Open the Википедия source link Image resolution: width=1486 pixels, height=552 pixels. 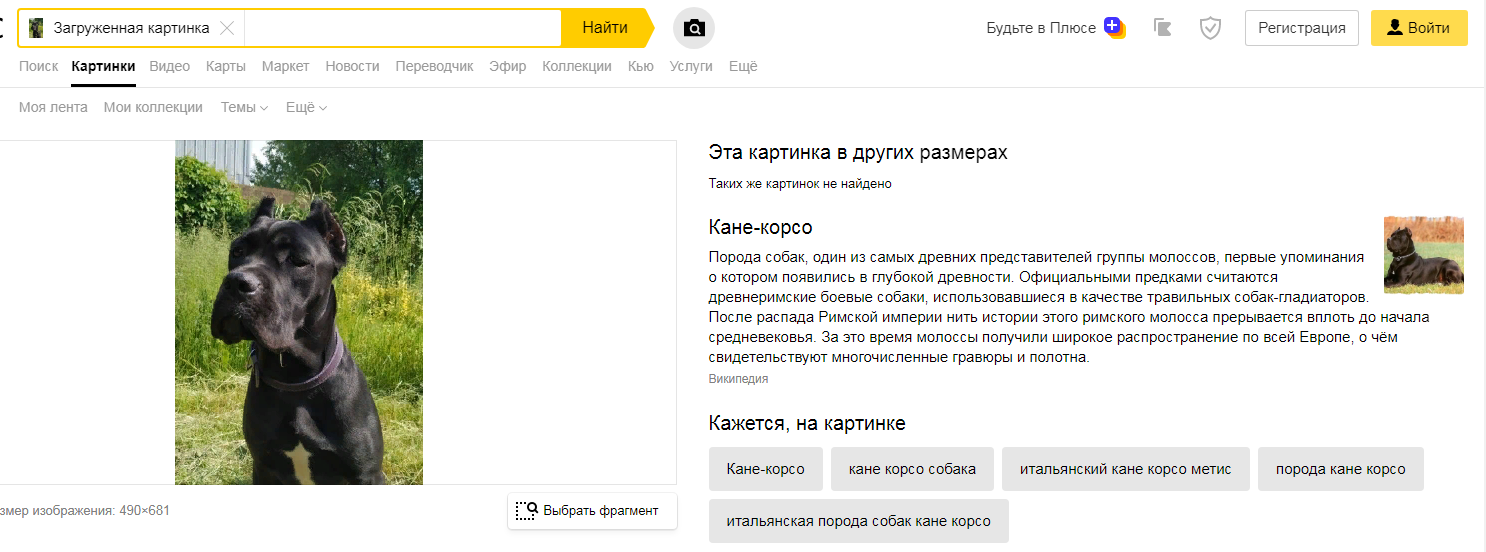click(x=738, y=379)
